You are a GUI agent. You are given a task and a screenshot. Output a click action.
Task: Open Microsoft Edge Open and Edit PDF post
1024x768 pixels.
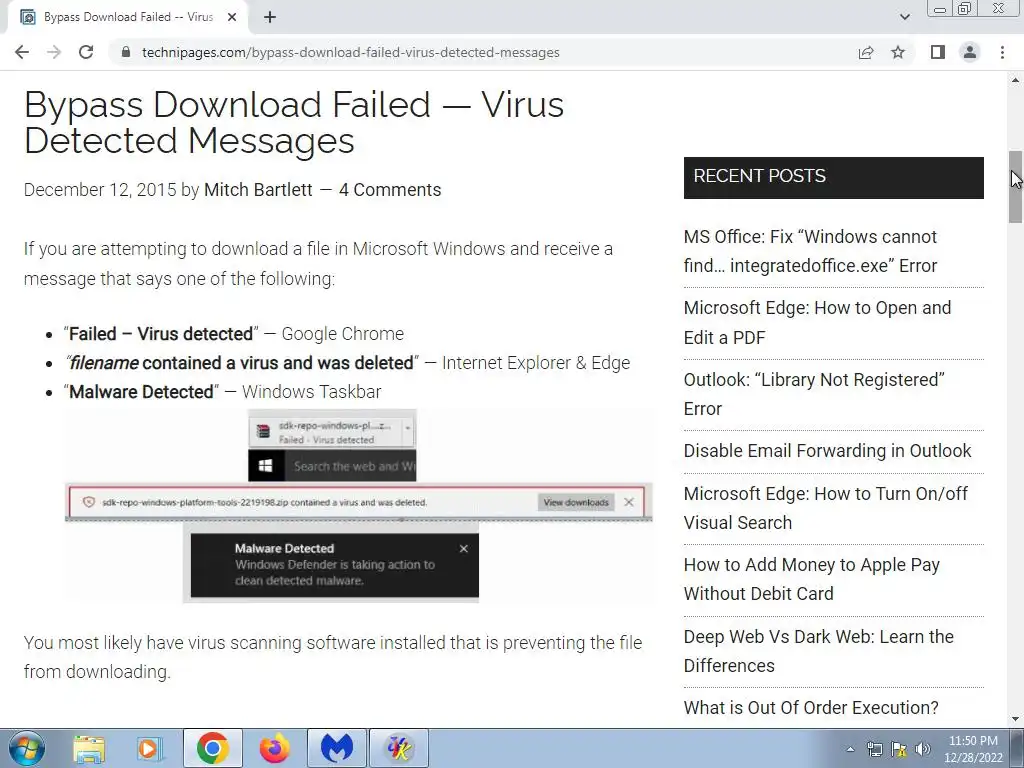817,323
